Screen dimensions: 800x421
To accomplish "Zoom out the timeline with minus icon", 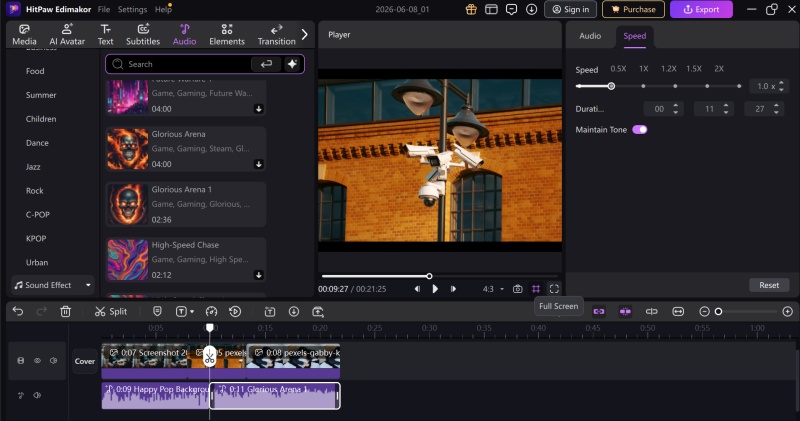I will pyautogui.click(x=704, y=311).
